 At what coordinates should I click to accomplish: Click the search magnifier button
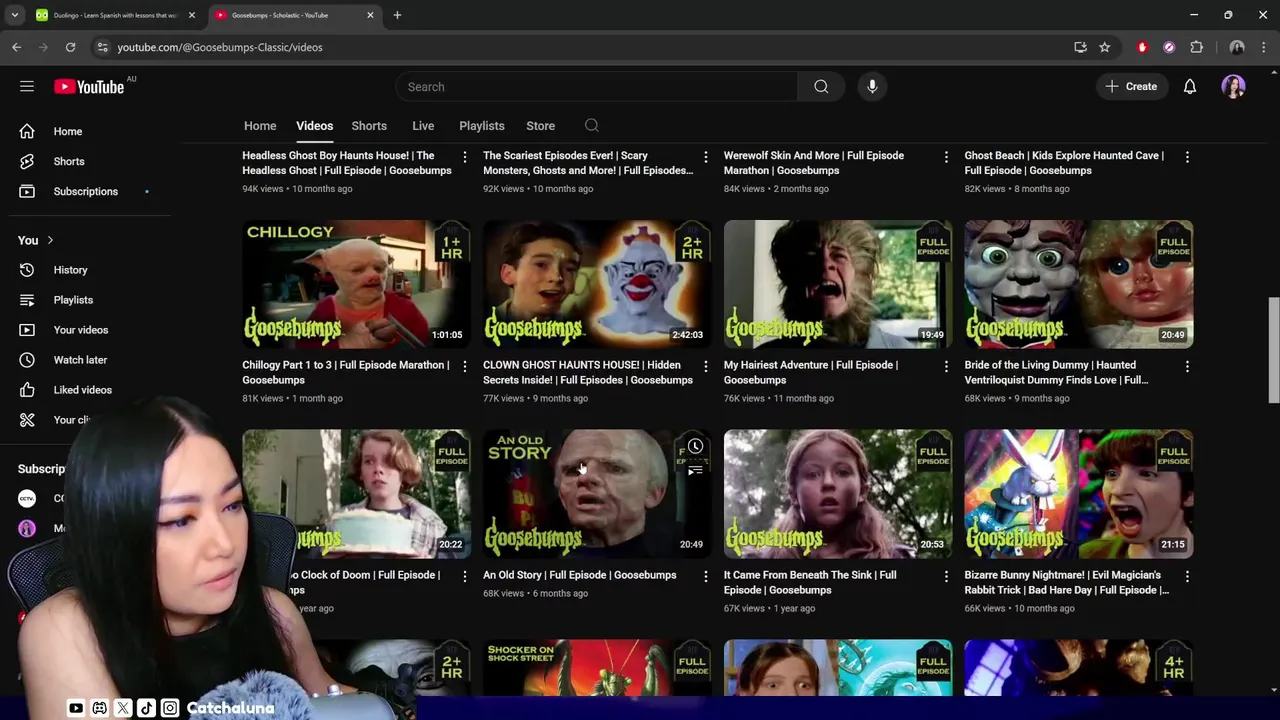[x=821, y=87]
